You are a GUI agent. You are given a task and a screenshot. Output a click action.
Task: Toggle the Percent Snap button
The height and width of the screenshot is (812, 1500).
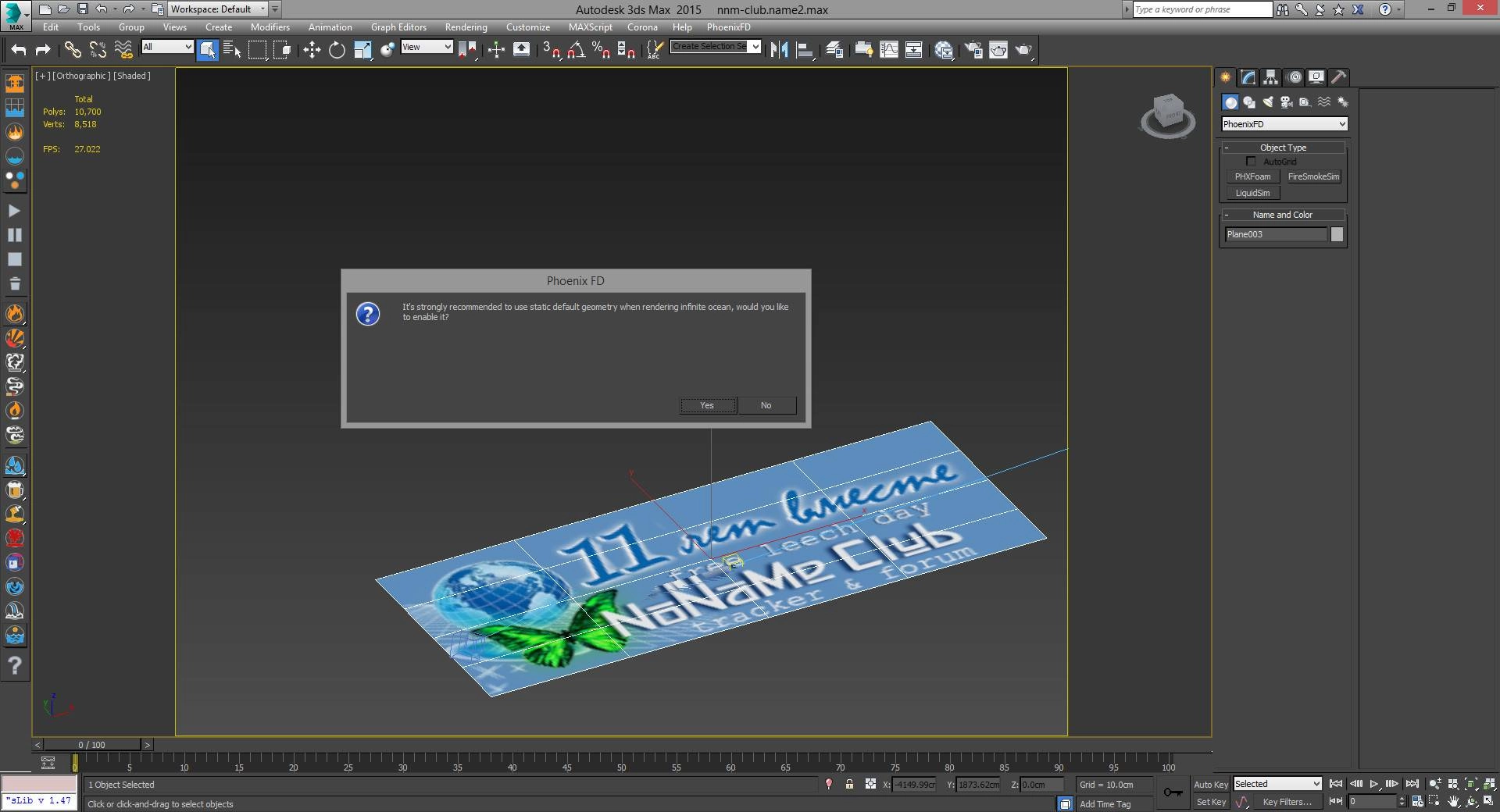[601, 50]
